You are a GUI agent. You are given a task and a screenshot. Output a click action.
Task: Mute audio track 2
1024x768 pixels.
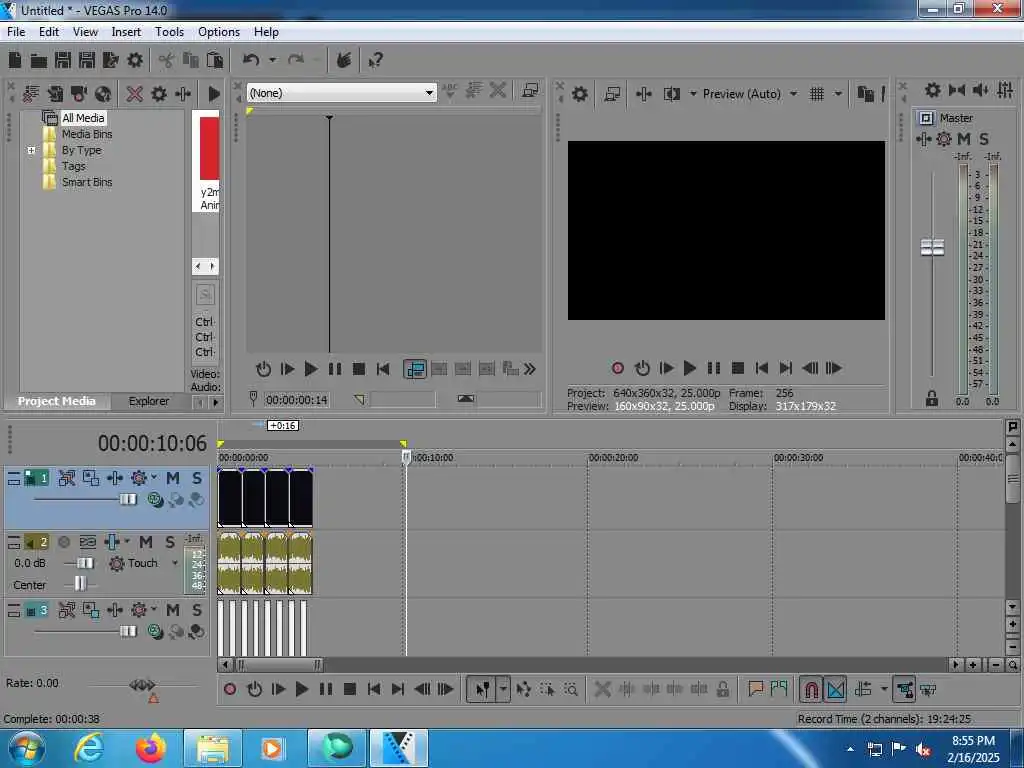point(146,542)
